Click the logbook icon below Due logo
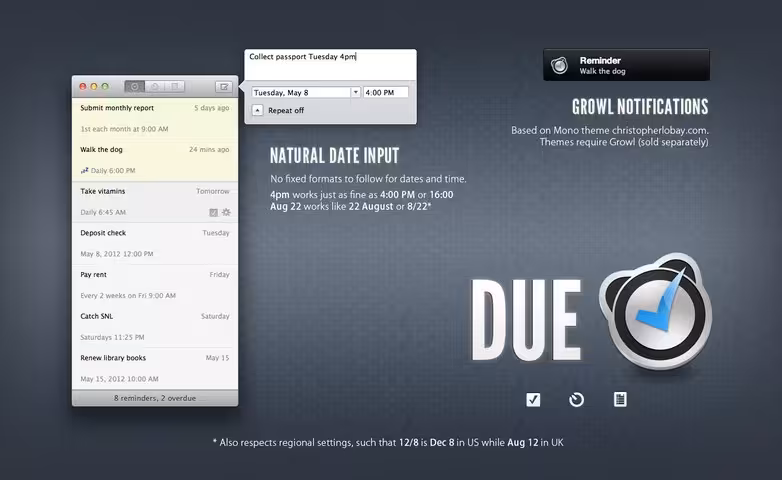Screen dimensions: 782x480 (x=620, y=399)
